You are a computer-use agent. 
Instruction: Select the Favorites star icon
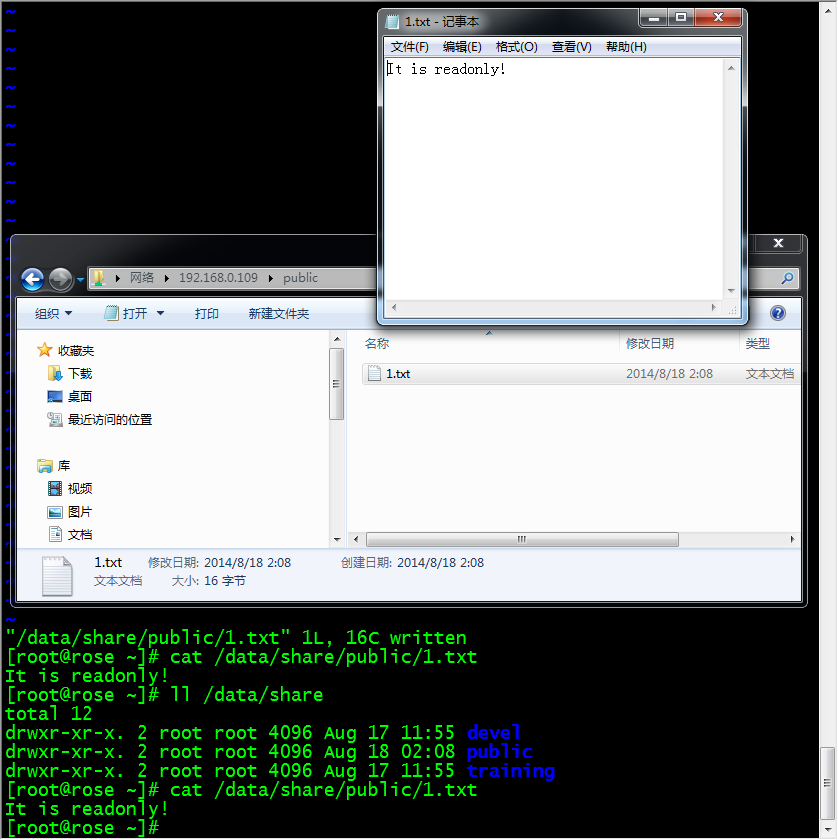[x=44, y=350]
